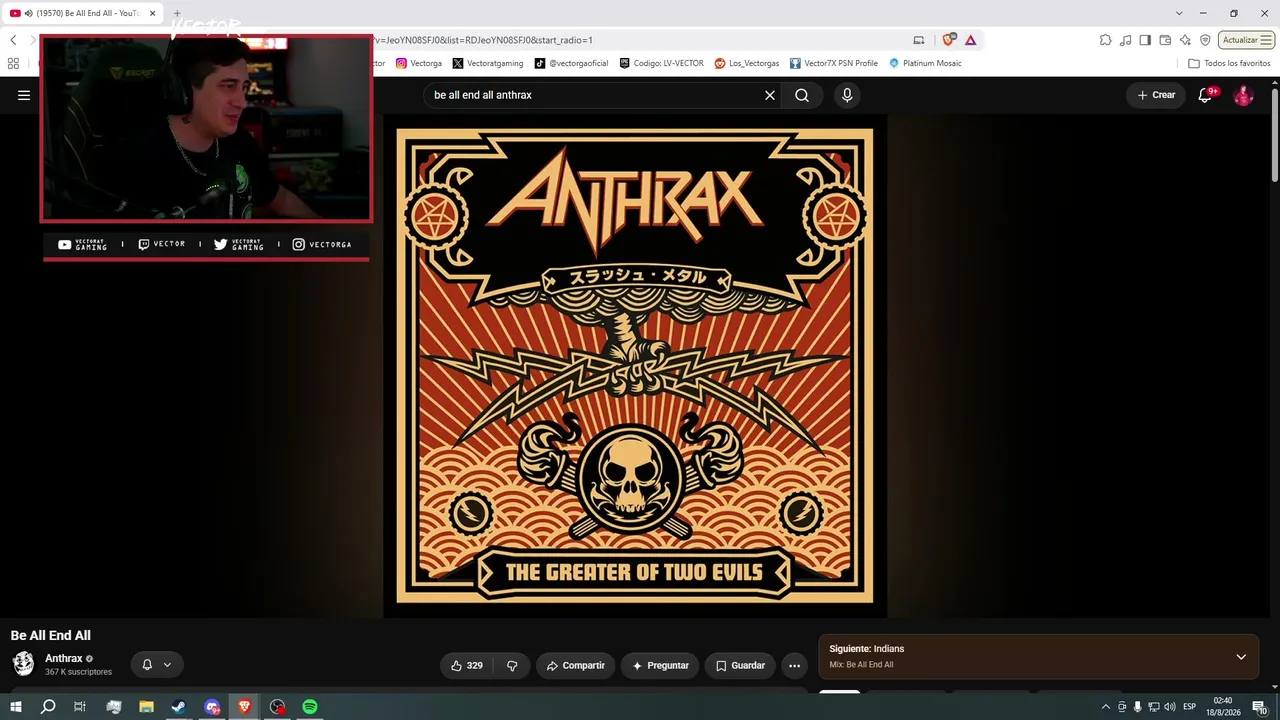This screenshot has width=1280, height=720.
Task: Open the Brave Wallet icon
Action: [1165, 40]
